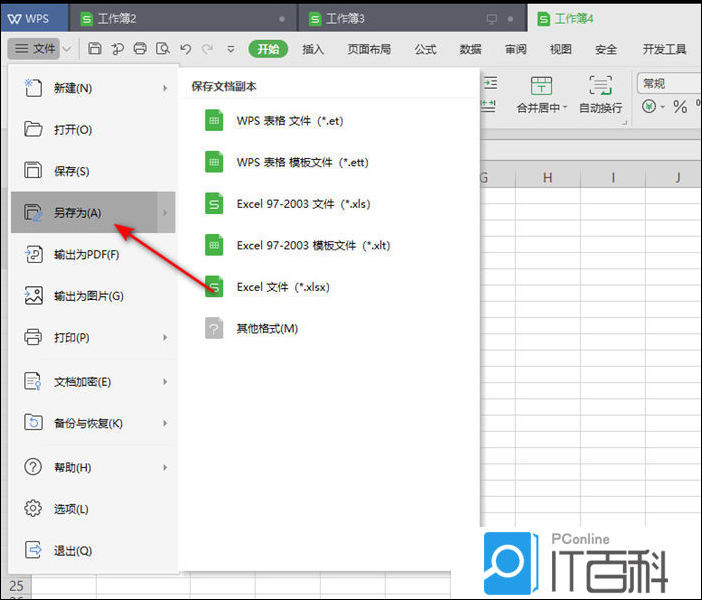Image resolution: width=702 pixels, height=600 pixels.
Task: Open 帮助(H) in the file menu
Action: point(93,467)
